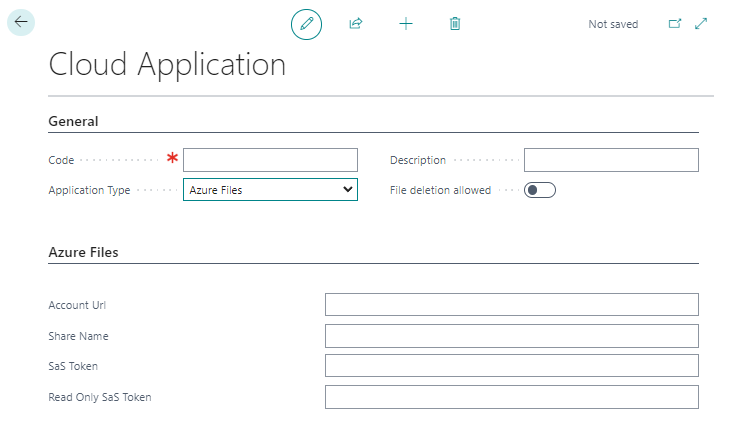The height and width of the screenshot is (424, 749).
Task: Click the SaS Token field
Action: point(512,366)
